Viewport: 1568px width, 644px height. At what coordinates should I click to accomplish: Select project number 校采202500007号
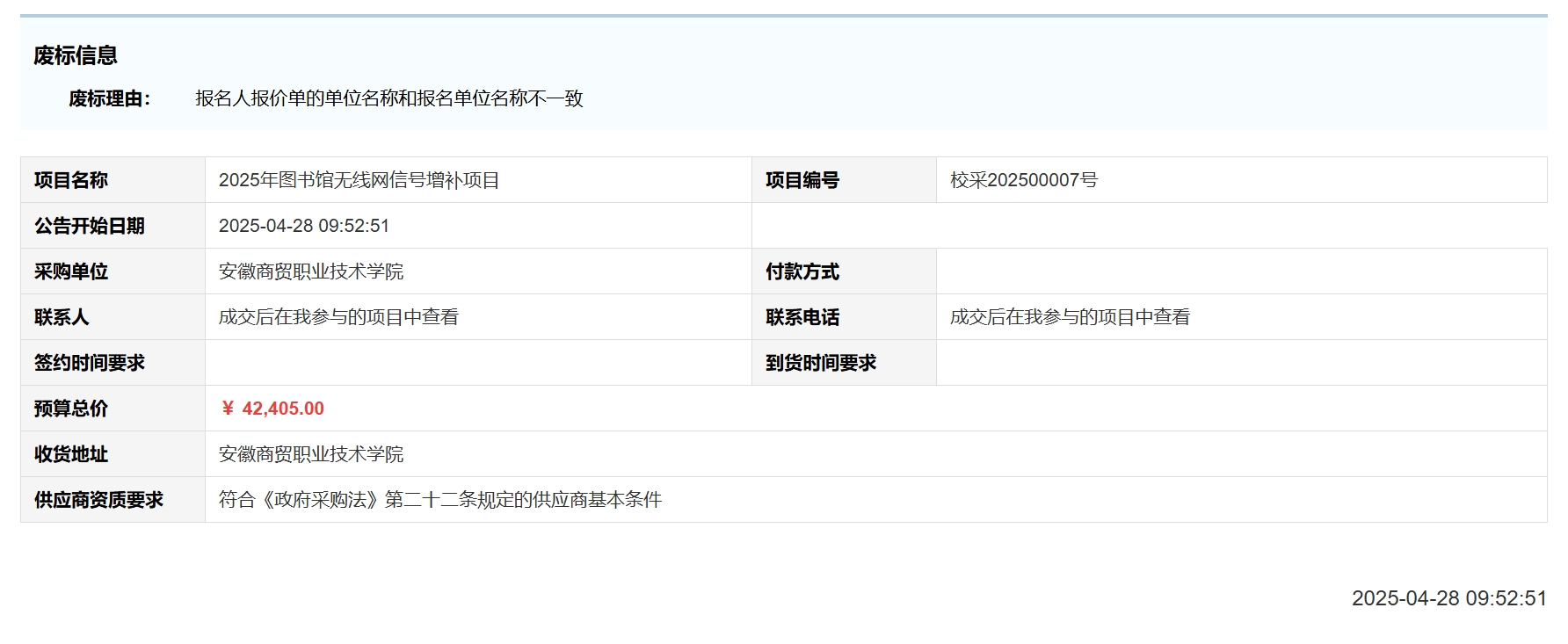coord(1023,180)
